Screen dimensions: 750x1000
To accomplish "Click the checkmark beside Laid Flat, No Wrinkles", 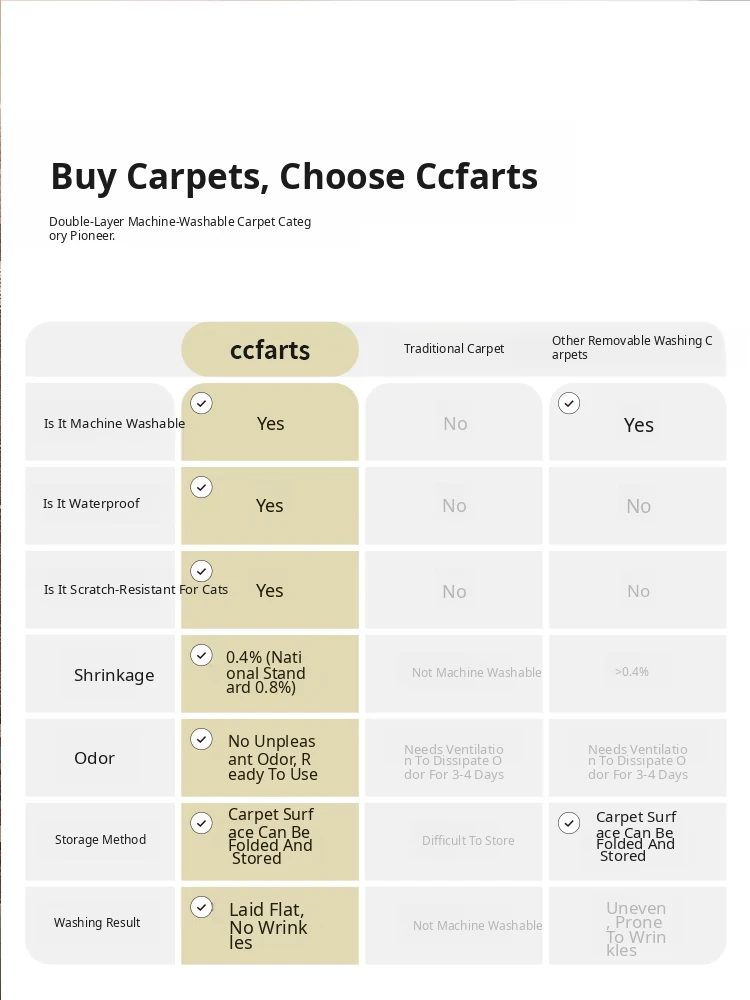I will pyautogui.click(x=202, y=907).
